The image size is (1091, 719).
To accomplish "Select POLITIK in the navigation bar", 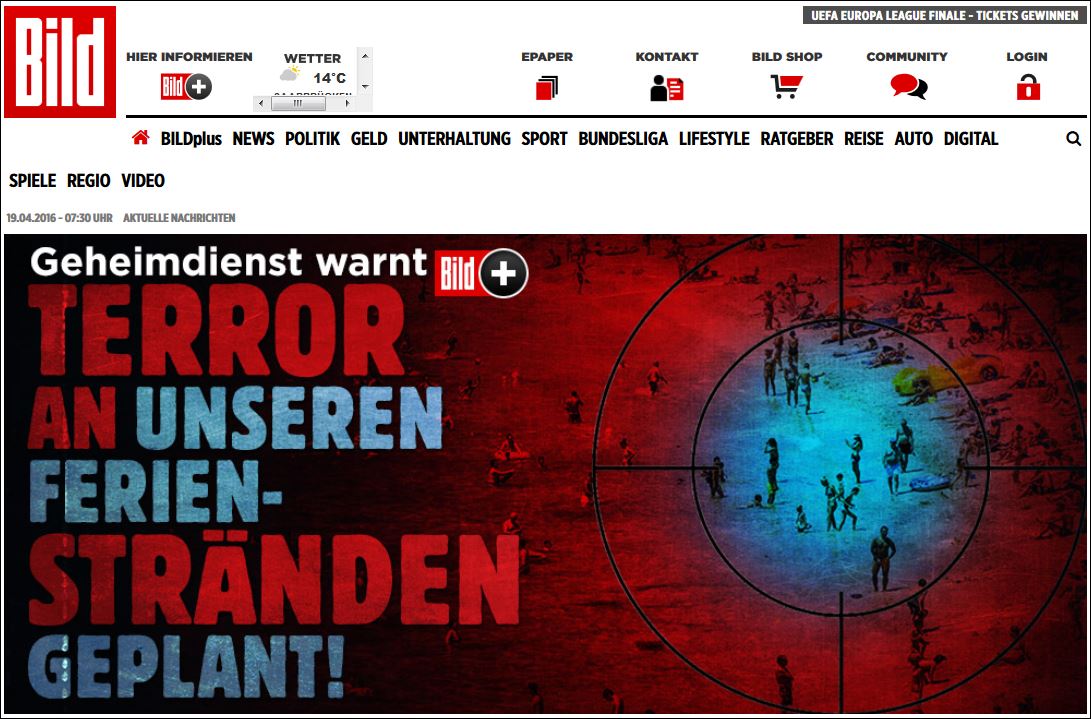I will tap(312, 139).
